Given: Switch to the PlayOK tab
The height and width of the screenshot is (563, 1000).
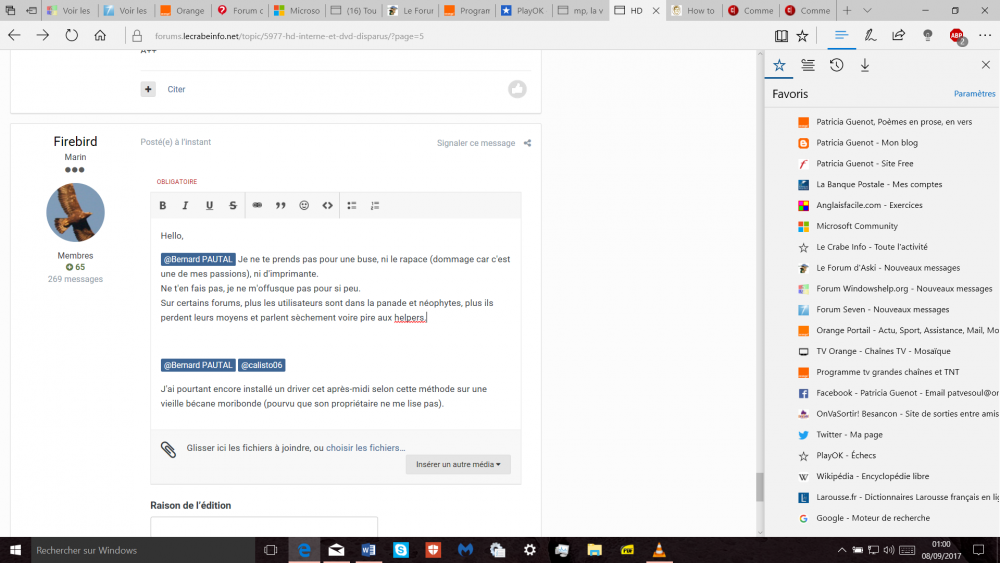Looking at the screenshot, I should tap(524, 10).
